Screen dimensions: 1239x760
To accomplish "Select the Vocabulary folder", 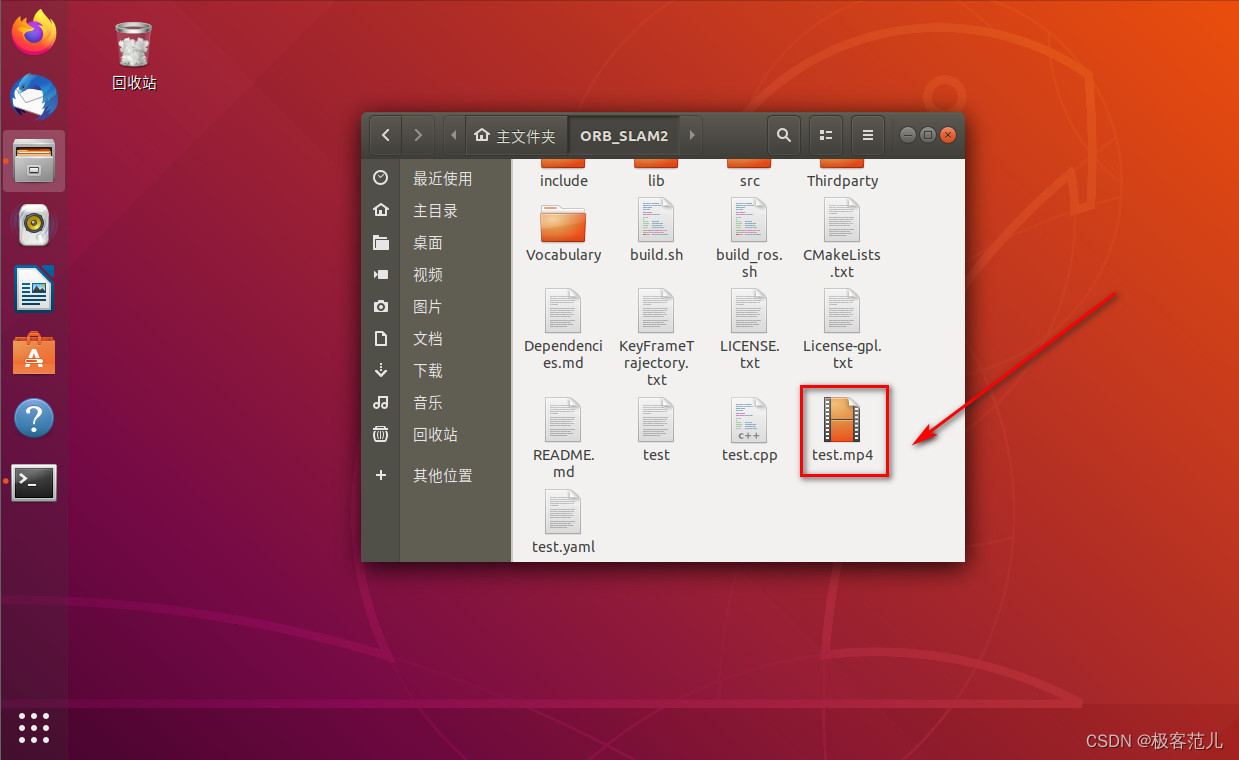I will [563, 232].
